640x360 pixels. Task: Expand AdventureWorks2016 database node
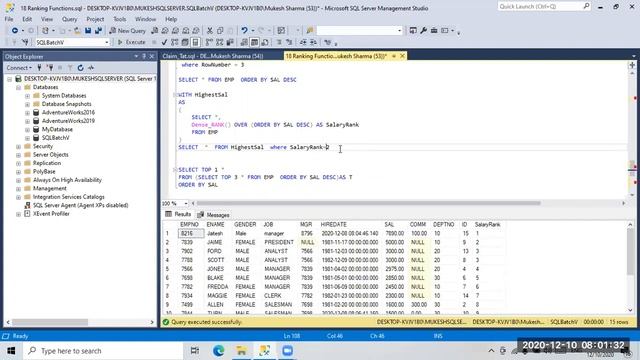tap(27, 113)
